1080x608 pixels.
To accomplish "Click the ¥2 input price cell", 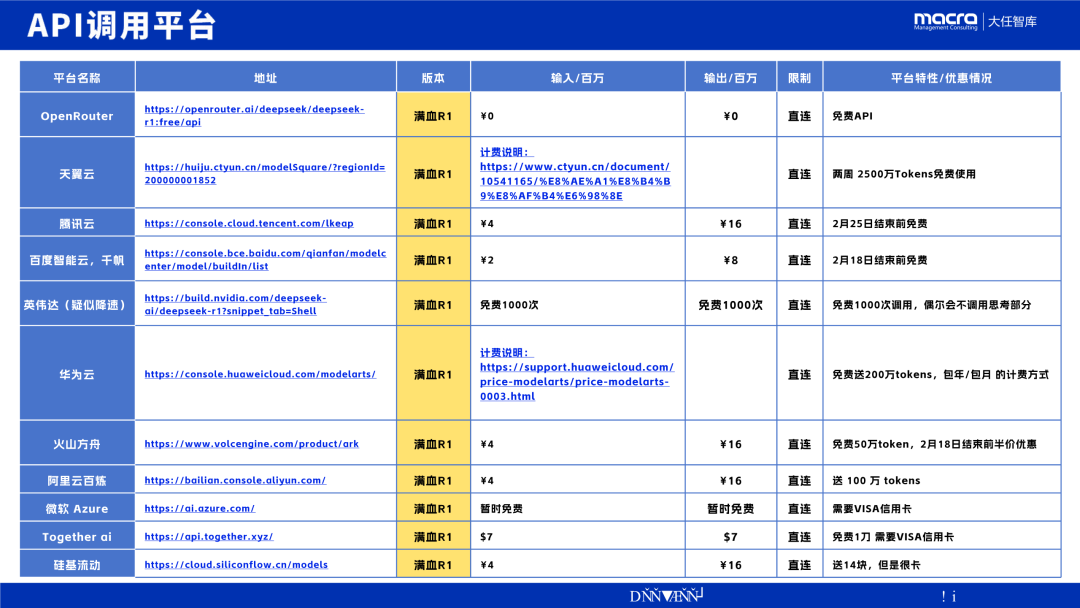I will [578, 260].
